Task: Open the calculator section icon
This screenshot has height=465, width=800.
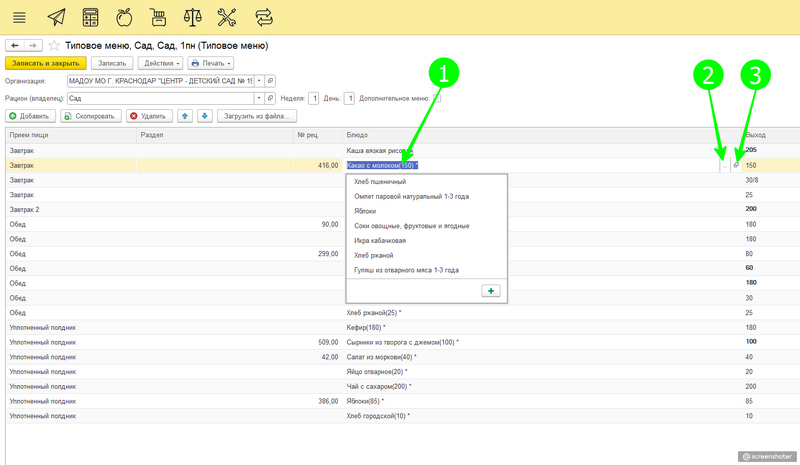Action: pos(91,17)
